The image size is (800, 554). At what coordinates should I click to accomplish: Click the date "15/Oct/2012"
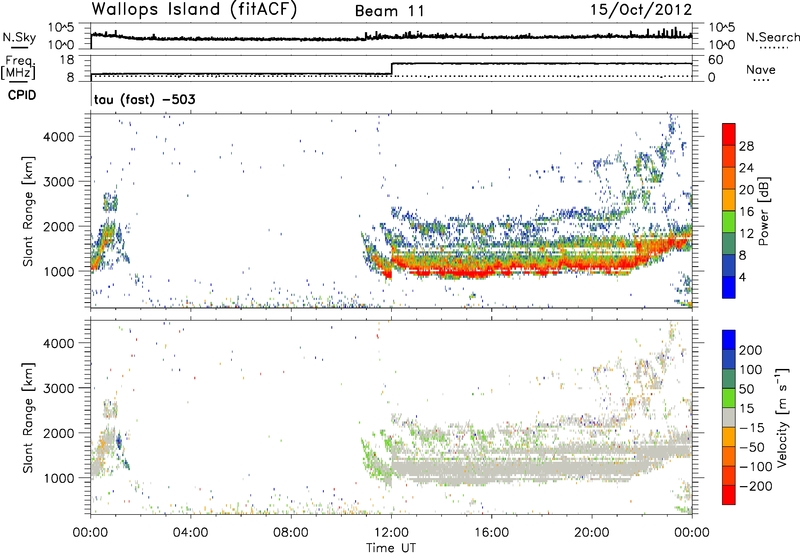(x=641, y=10)
